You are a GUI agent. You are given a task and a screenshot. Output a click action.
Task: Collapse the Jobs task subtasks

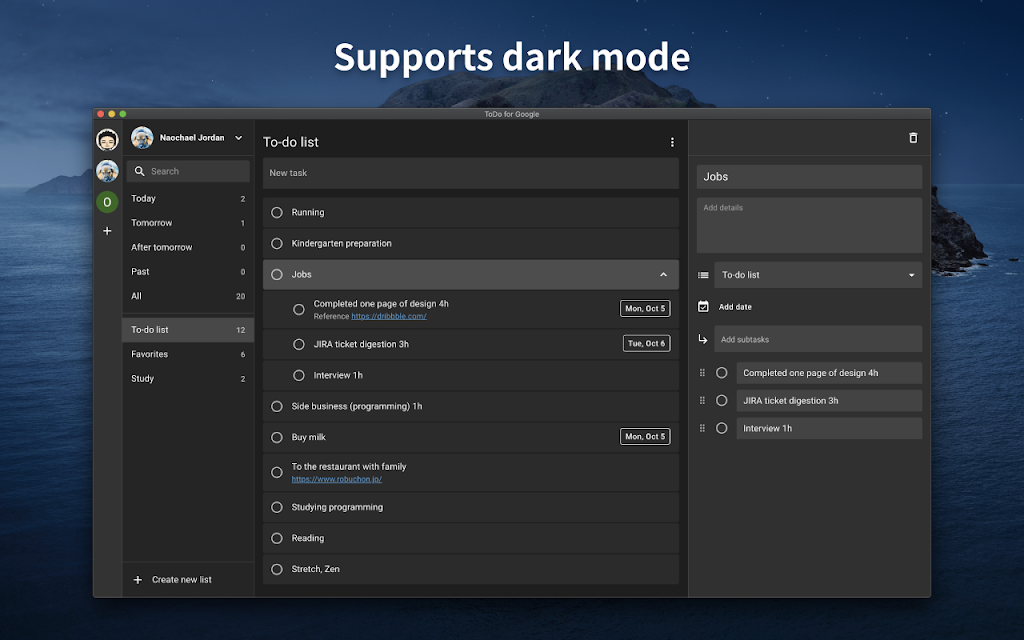coord(664,275)
